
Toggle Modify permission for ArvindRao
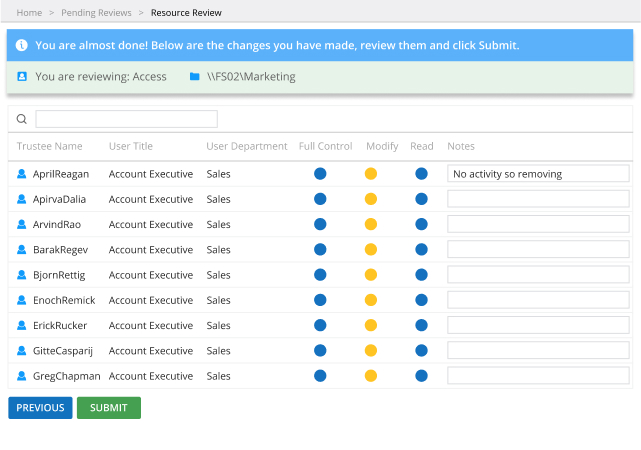371,224
